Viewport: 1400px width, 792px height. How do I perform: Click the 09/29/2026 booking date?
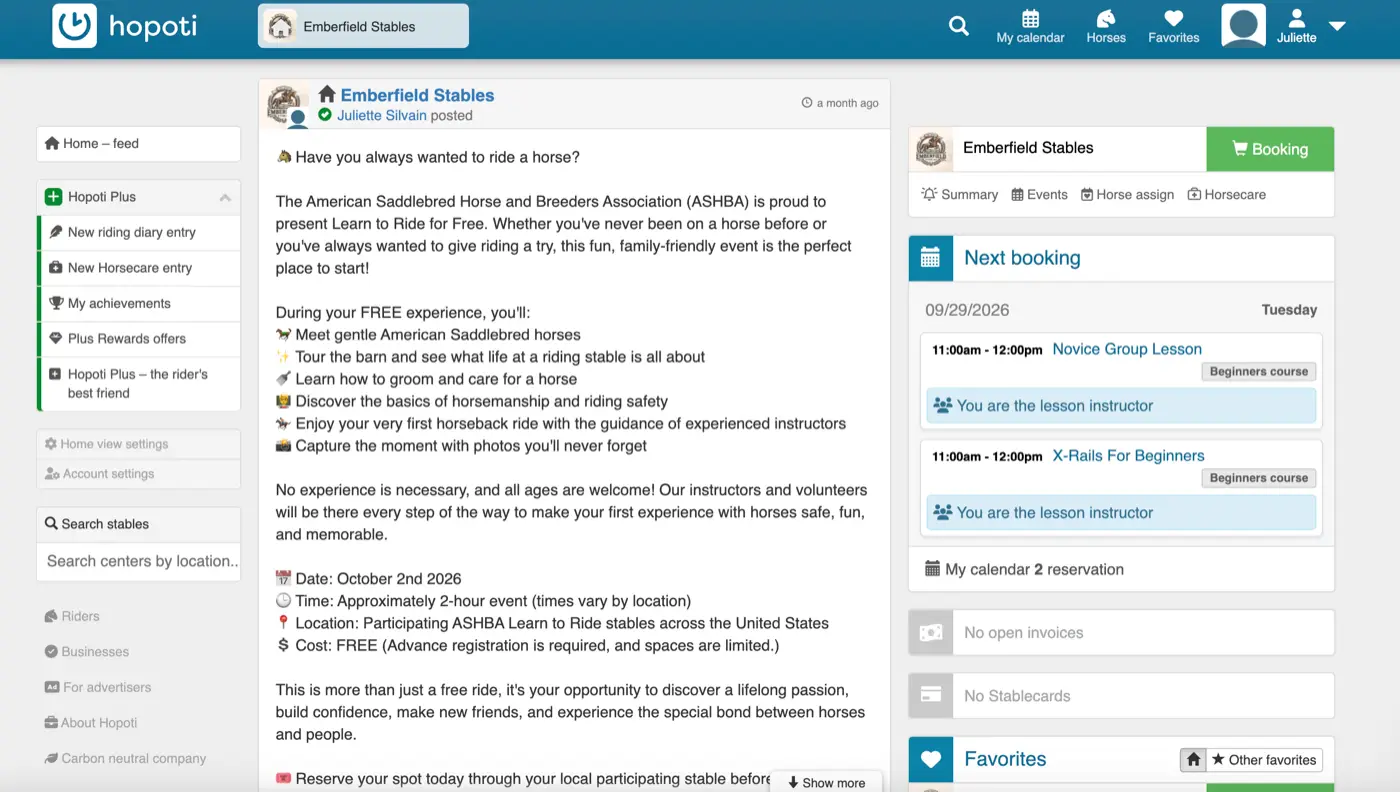click(x=967, y=310)
